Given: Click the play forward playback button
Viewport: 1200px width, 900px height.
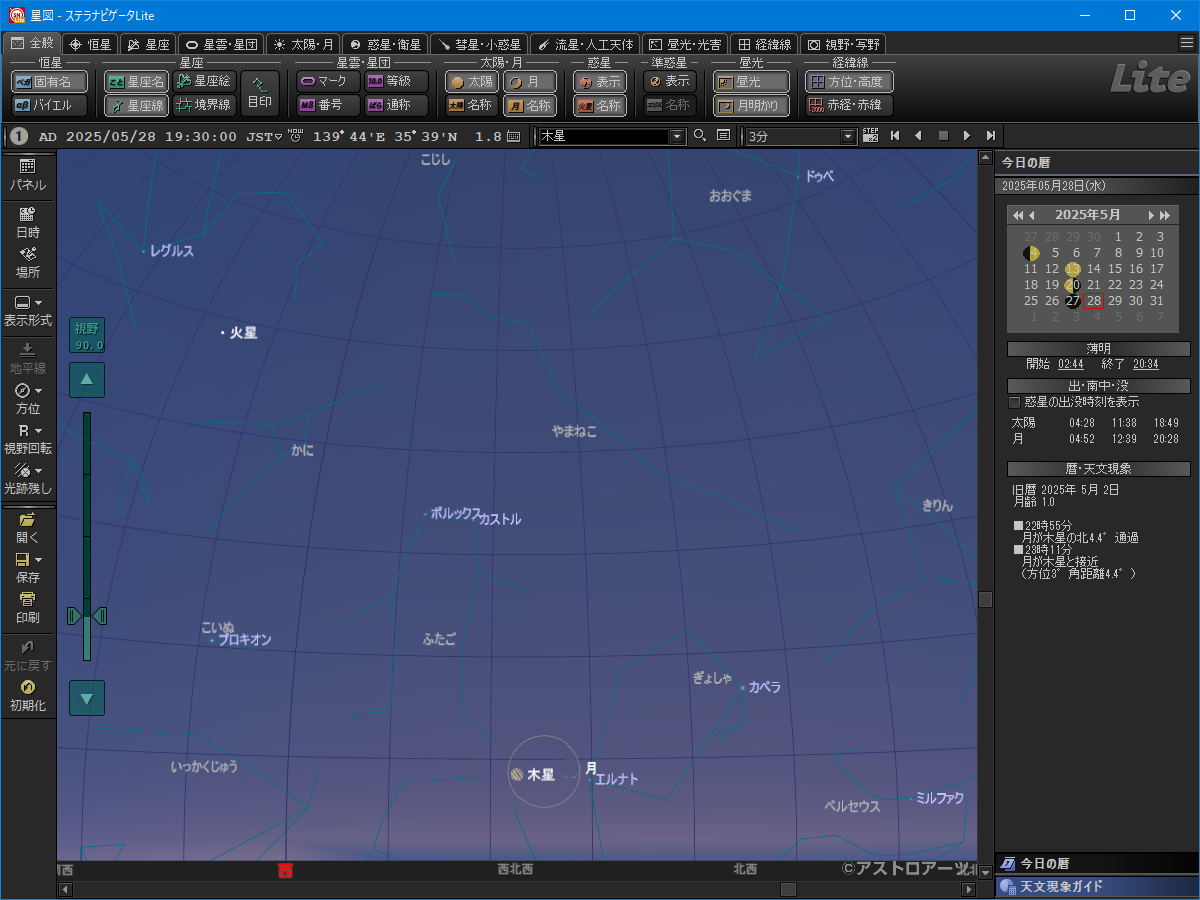Looking at the screenshot, I should coord(966,136).
